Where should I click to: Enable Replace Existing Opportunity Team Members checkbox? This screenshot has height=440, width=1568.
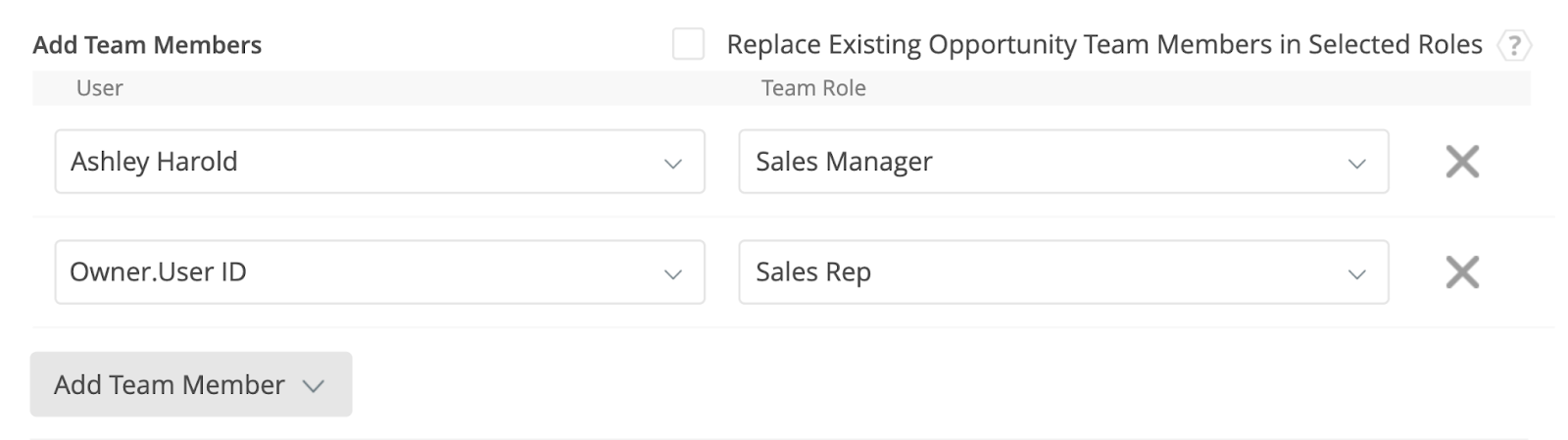tap(688, 44)
